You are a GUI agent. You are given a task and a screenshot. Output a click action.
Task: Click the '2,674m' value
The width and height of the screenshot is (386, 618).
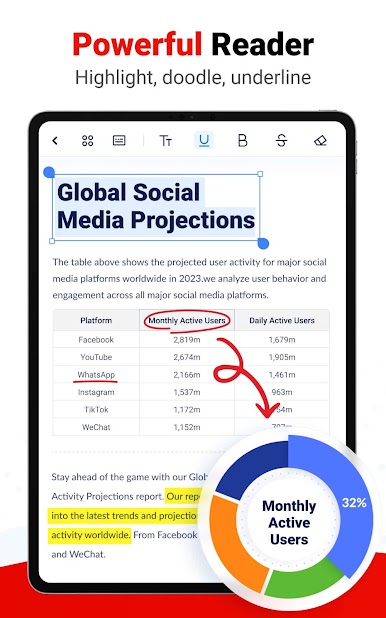pos(187,357)
